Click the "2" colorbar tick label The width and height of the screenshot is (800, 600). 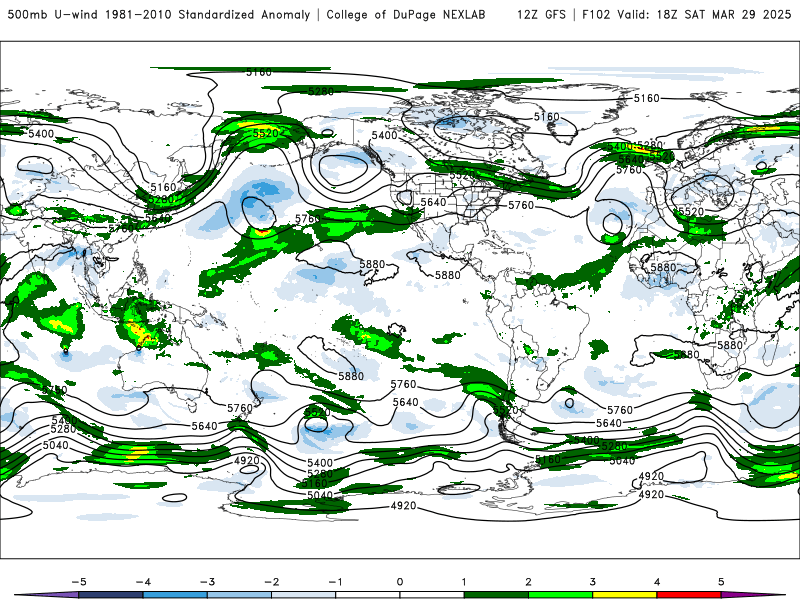[529, 582]
